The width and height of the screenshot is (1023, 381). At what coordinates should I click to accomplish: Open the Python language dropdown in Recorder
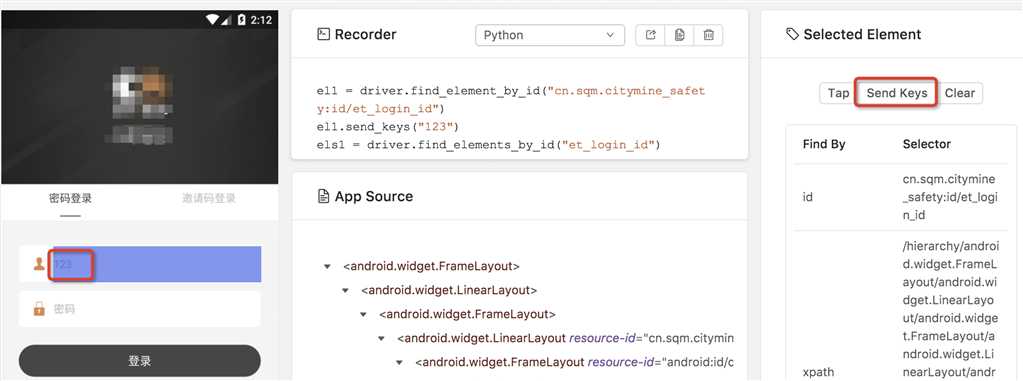point(549,35)
